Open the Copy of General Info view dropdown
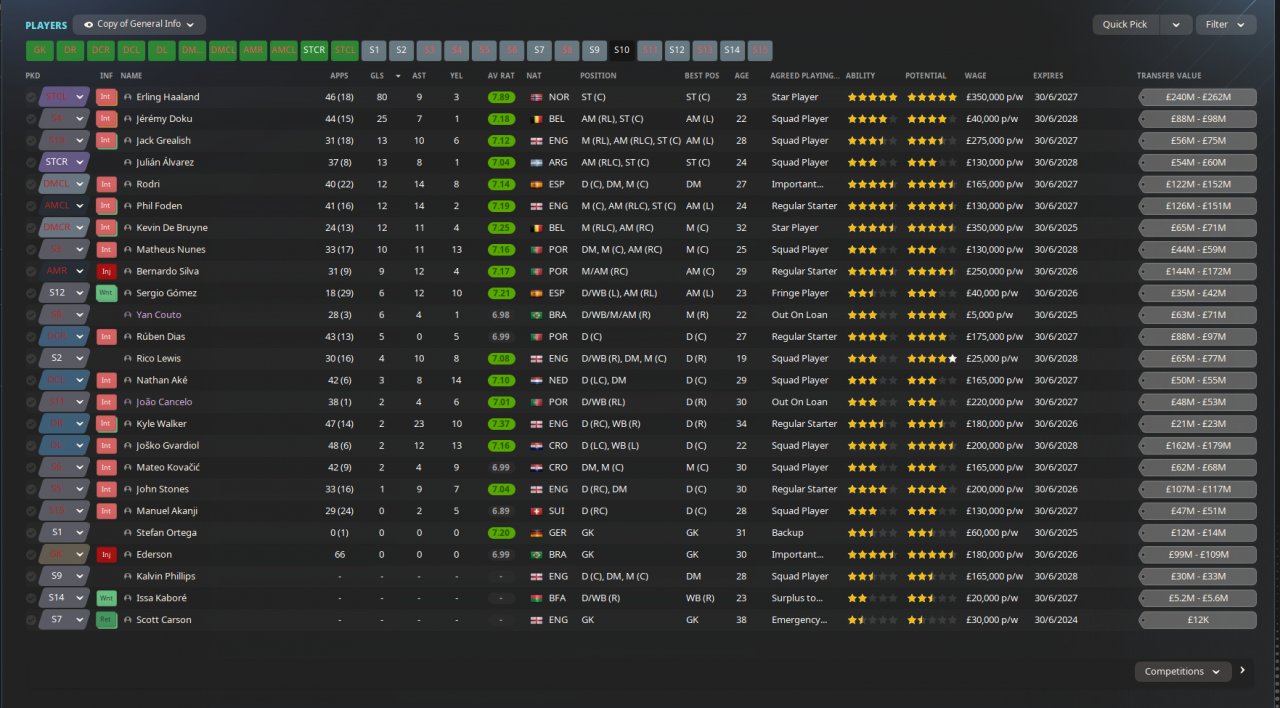Screen dimensions: 1280x708 pyautogui.click(x=139, y=24)
